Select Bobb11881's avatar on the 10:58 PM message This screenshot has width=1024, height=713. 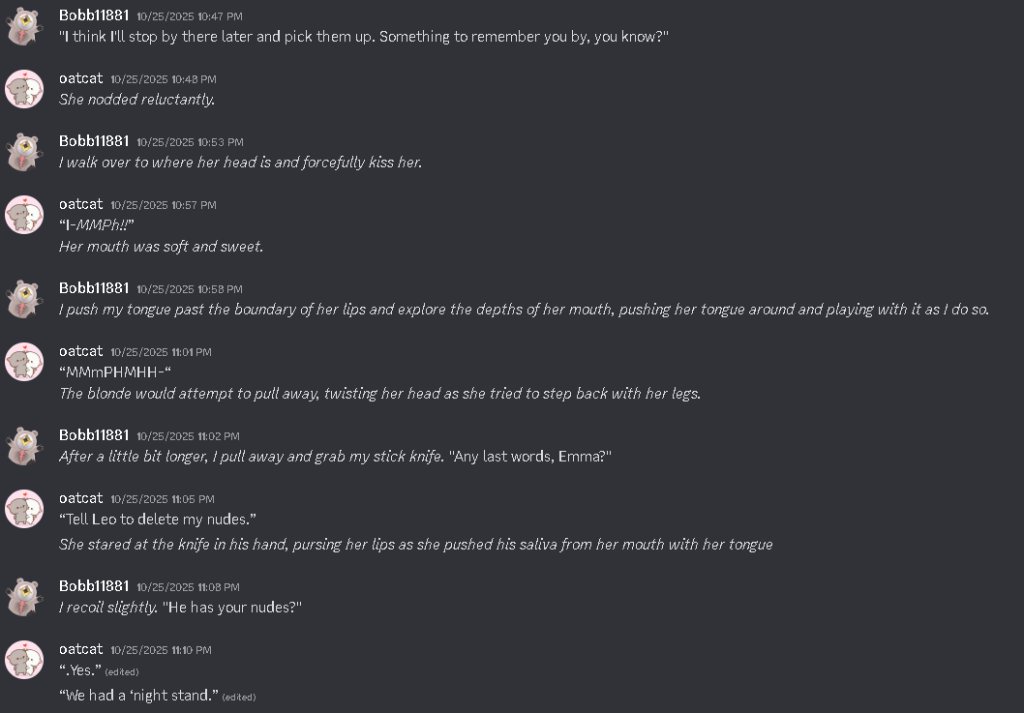[24, 299]
